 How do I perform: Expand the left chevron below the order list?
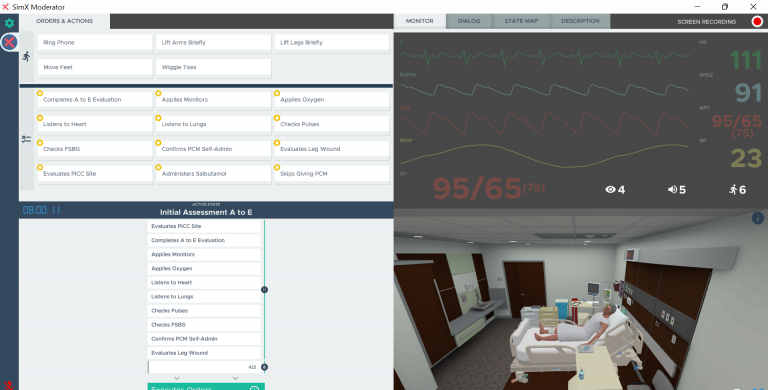[x=177, y=378]
